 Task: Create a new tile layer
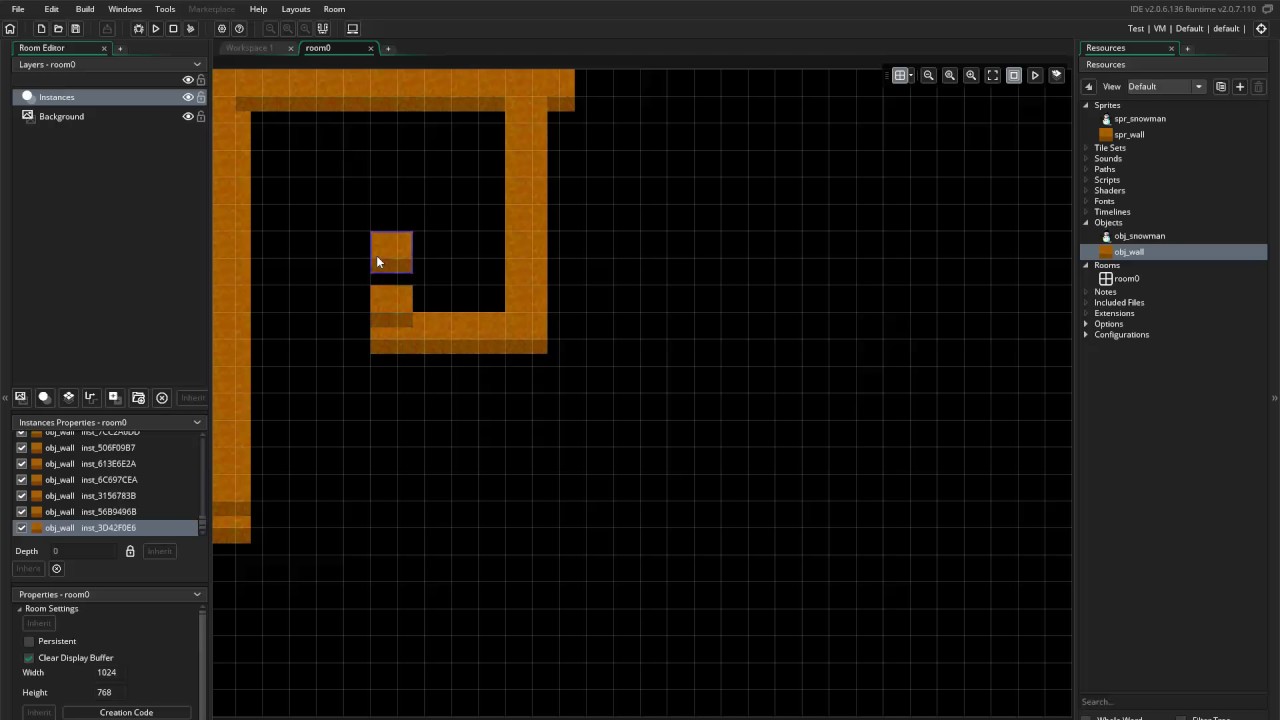[x=68, y=397]
